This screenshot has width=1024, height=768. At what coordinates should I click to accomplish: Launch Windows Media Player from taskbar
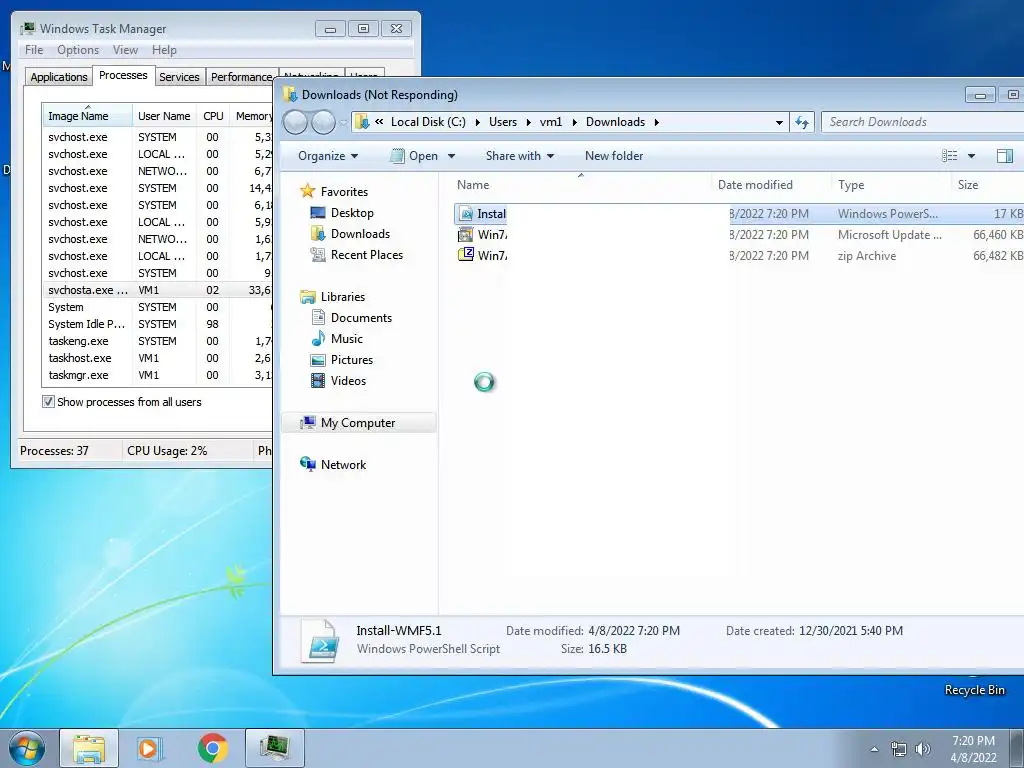pos(150,748)
